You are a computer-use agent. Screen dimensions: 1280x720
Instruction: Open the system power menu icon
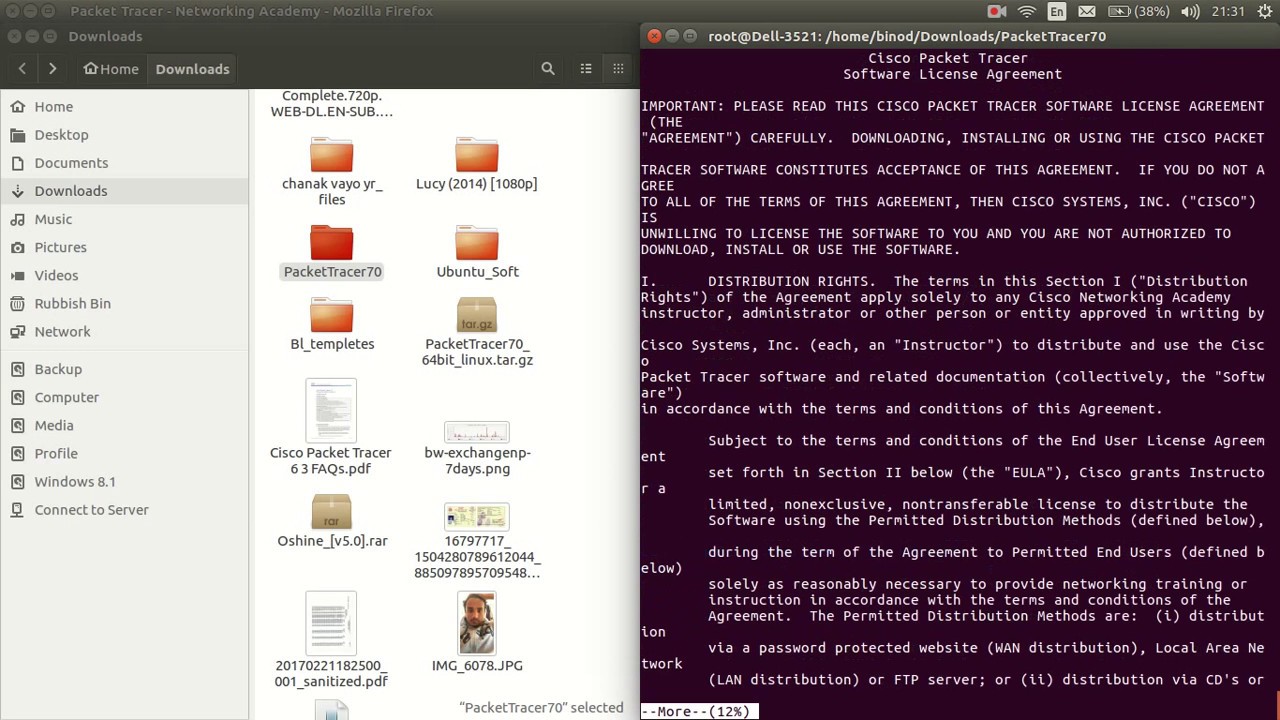coord(1263,12)
